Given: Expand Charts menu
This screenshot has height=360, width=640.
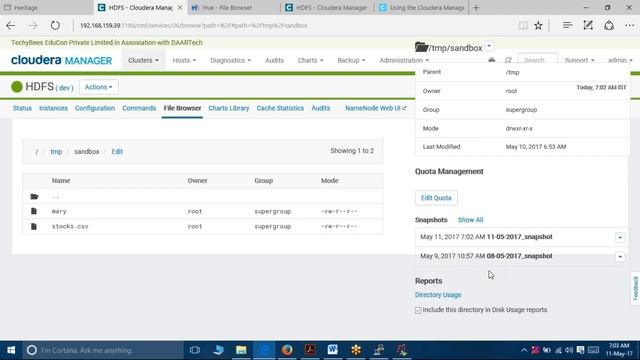Looking at the screenshot, I should click(310, 60).
